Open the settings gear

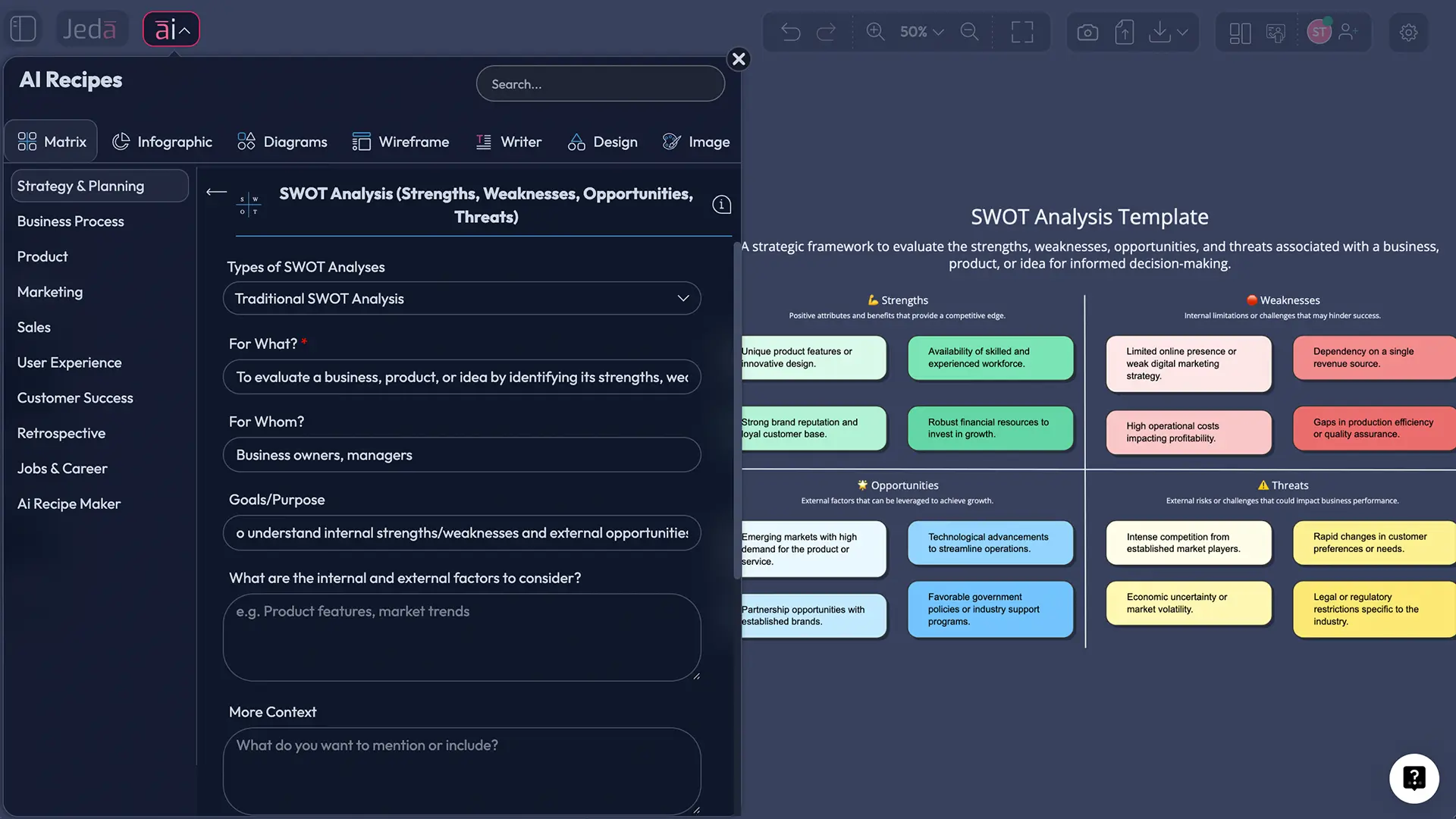(x=1408, y=32)
